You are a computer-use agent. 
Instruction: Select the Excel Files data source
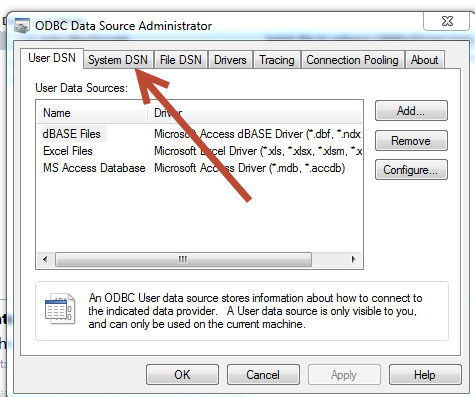[68, 151]
